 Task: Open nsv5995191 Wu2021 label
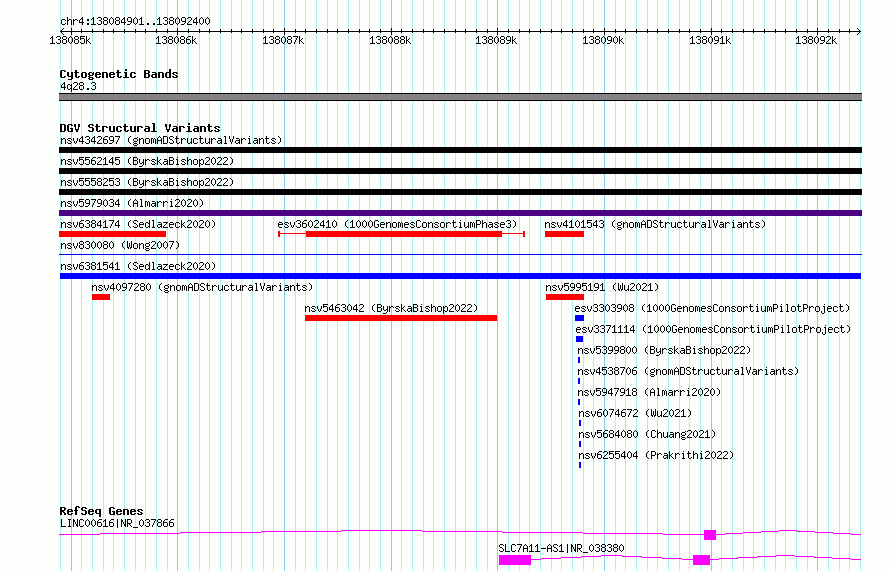(x=602, y=287)
